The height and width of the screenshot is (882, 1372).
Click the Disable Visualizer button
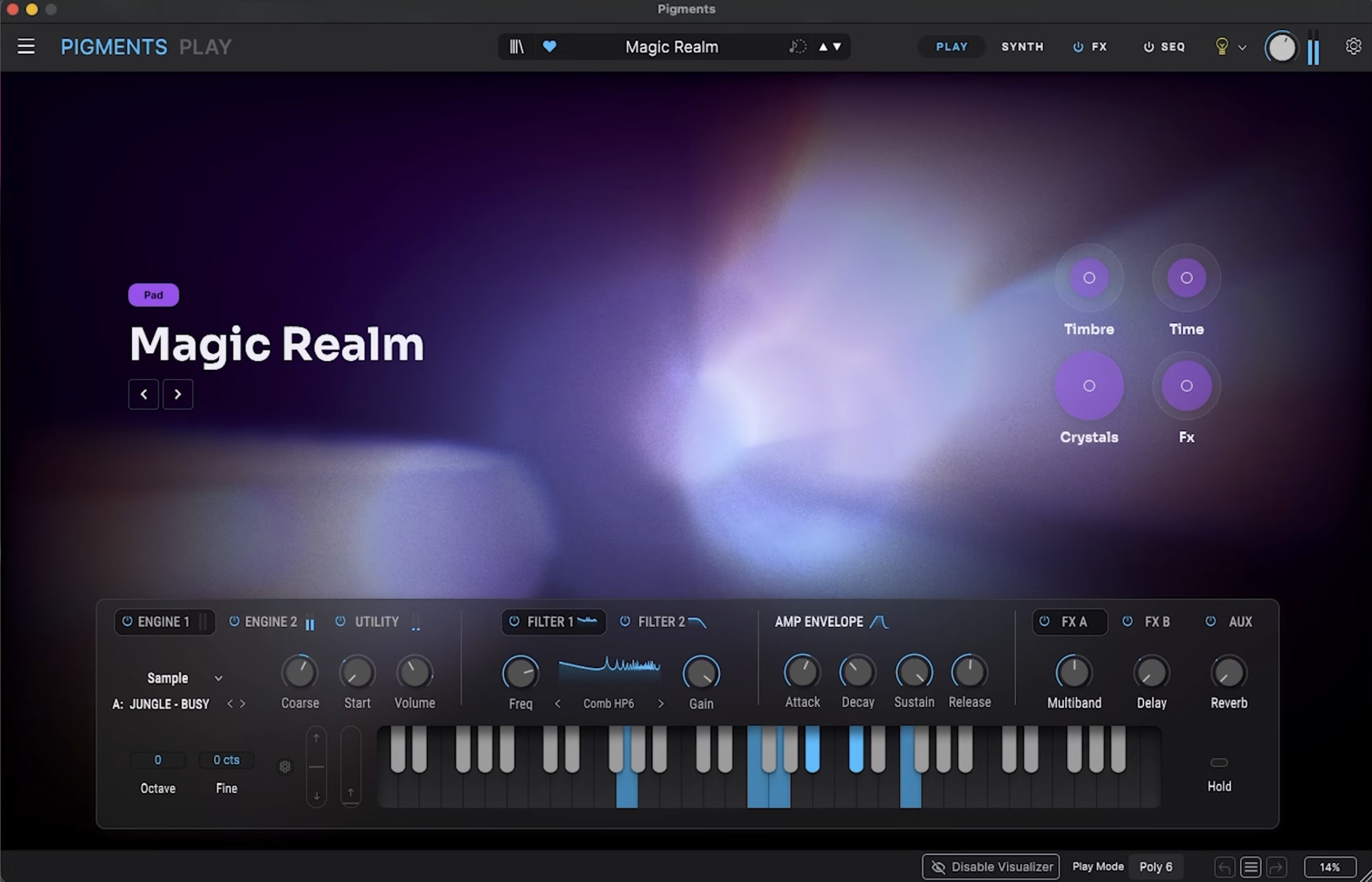[x=991, y=867]
